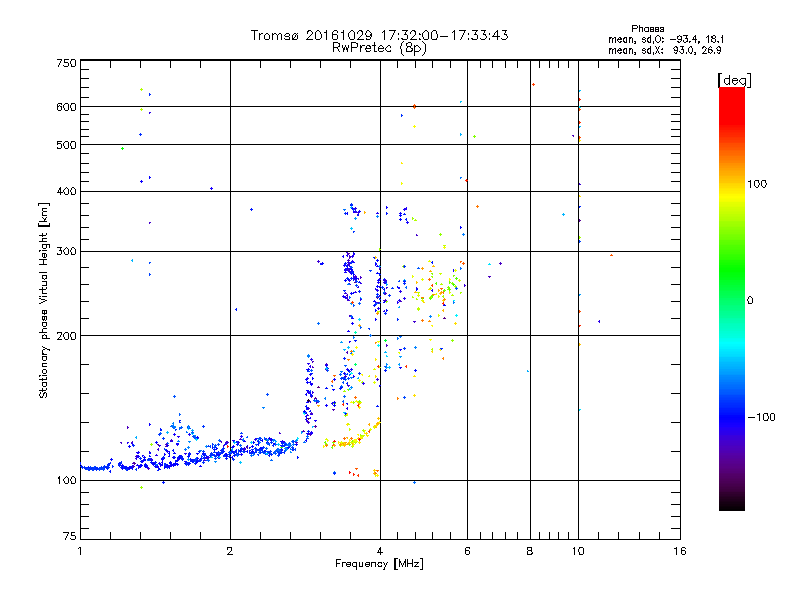Click the '600' height axis tick label
Screen dimensions: 800x600
66,107
